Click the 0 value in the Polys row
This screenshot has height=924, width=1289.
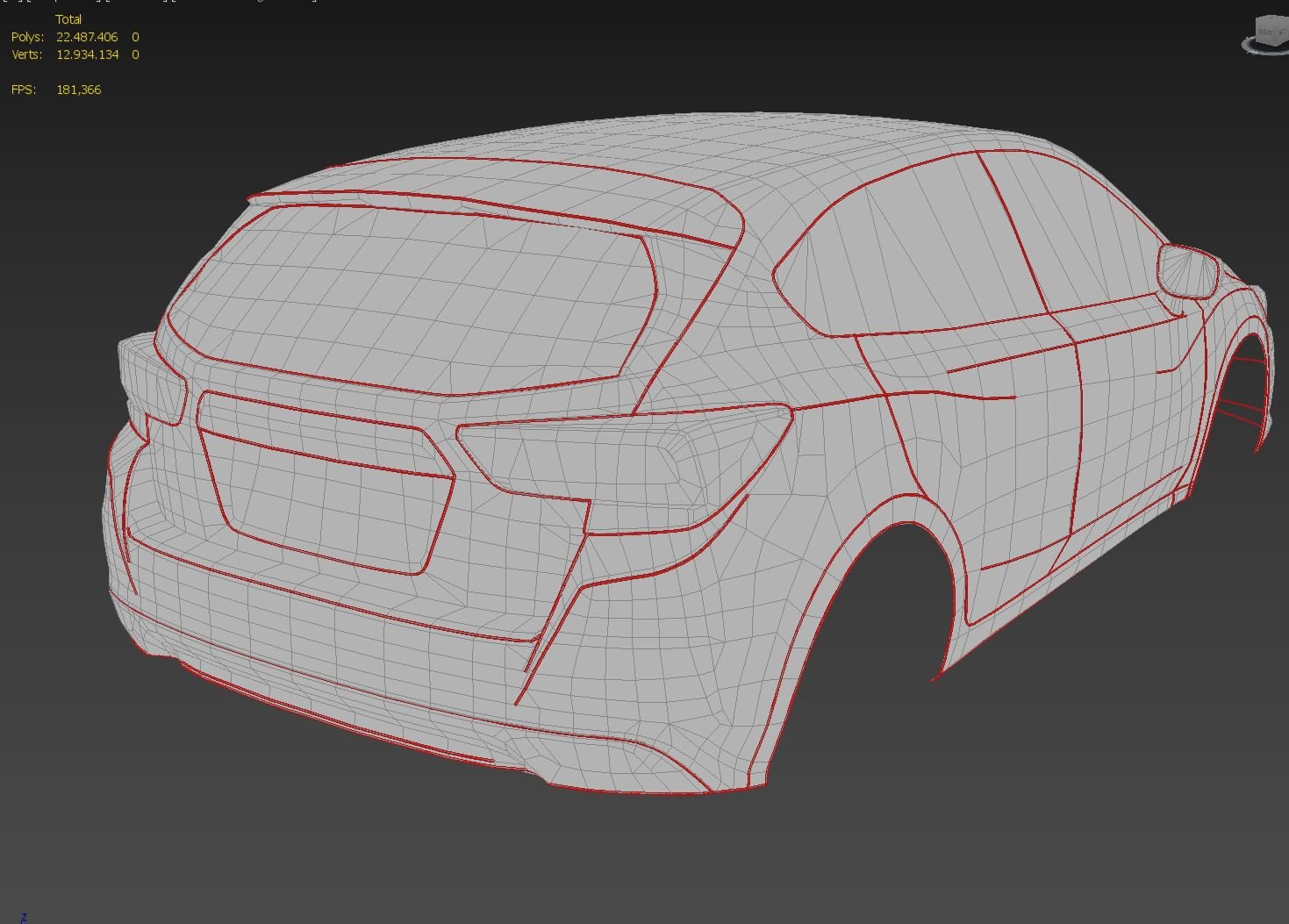[135, 37]
